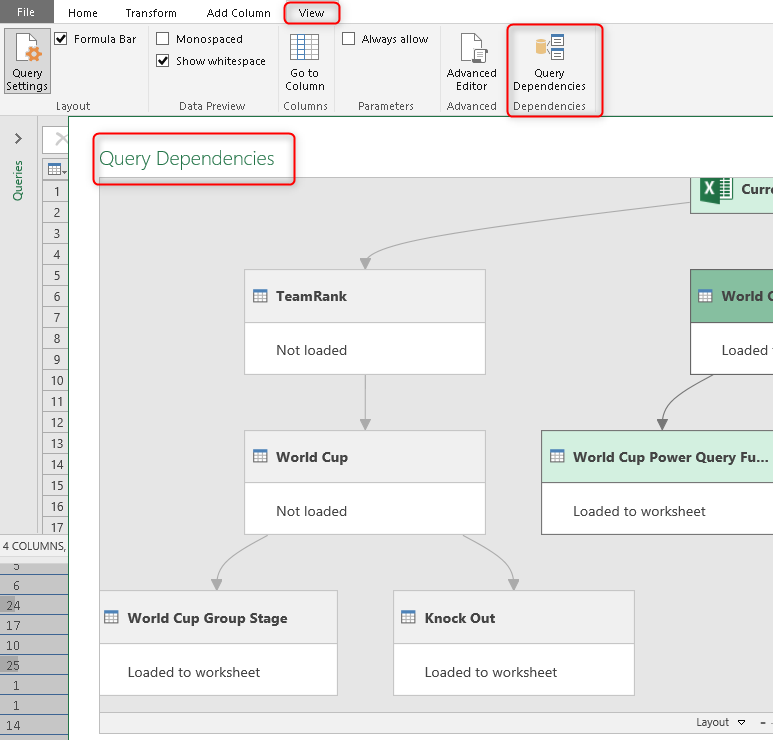Viewport: 773px width, 740px height.
Task: Select row number 13 header
Action: 56,444
